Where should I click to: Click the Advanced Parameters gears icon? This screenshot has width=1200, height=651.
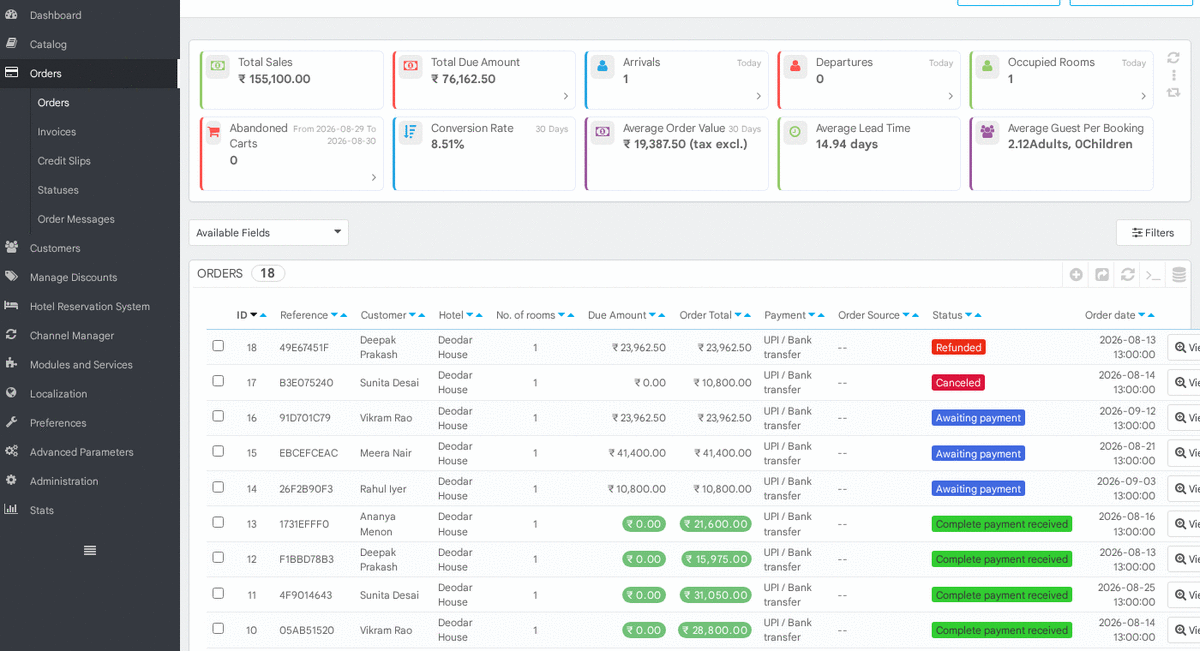11,451
